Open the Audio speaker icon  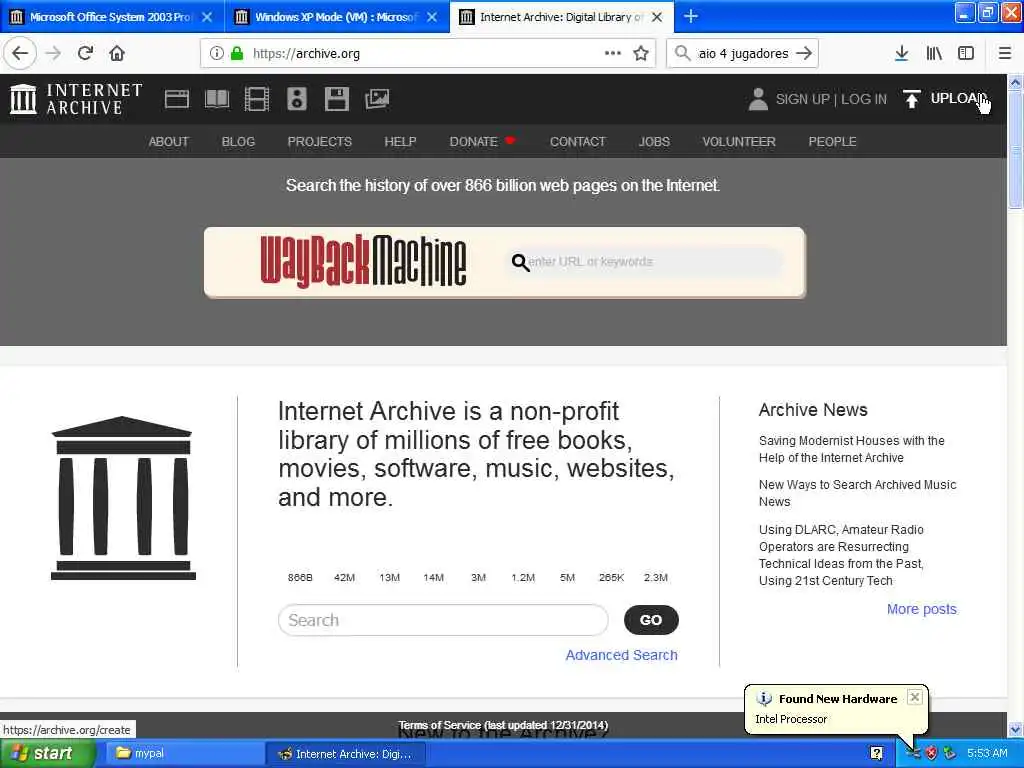coord(296,99)
